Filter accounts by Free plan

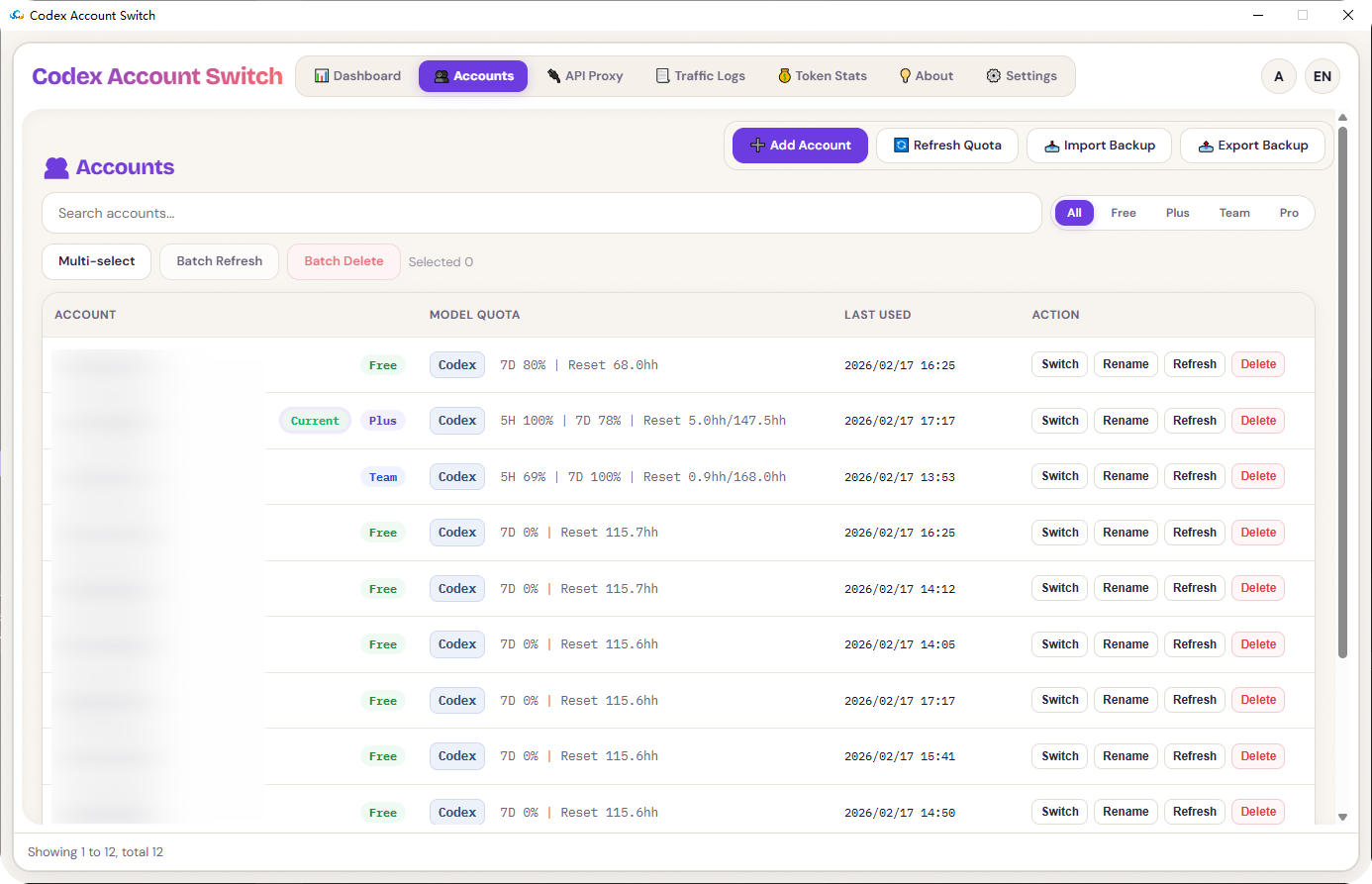1124,213
